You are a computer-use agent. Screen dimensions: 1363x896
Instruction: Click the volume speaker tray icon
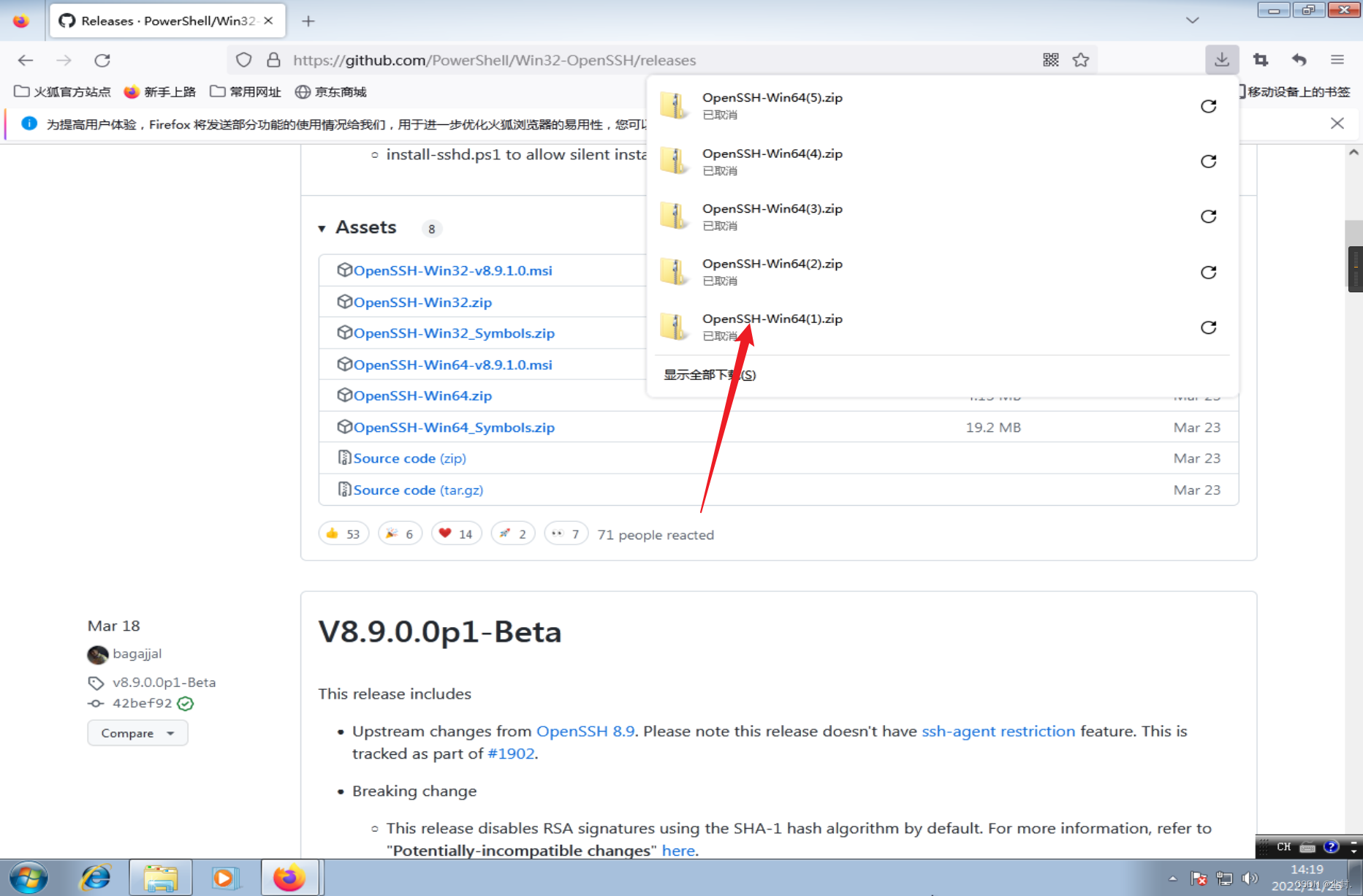[1250, 878]
